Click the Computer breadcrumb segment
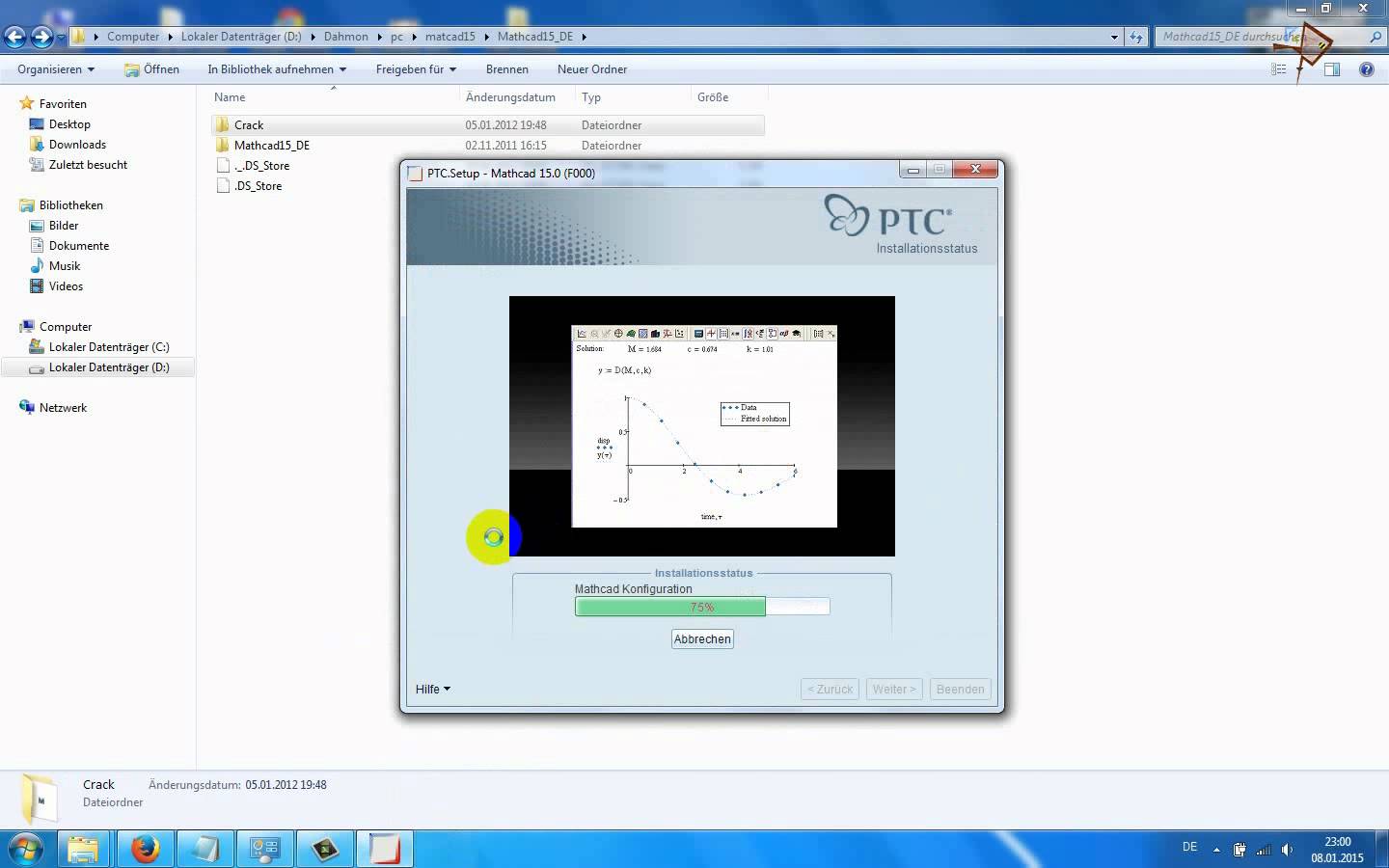The width and height of the screenshot is (1389, 868). pos(133,37)
